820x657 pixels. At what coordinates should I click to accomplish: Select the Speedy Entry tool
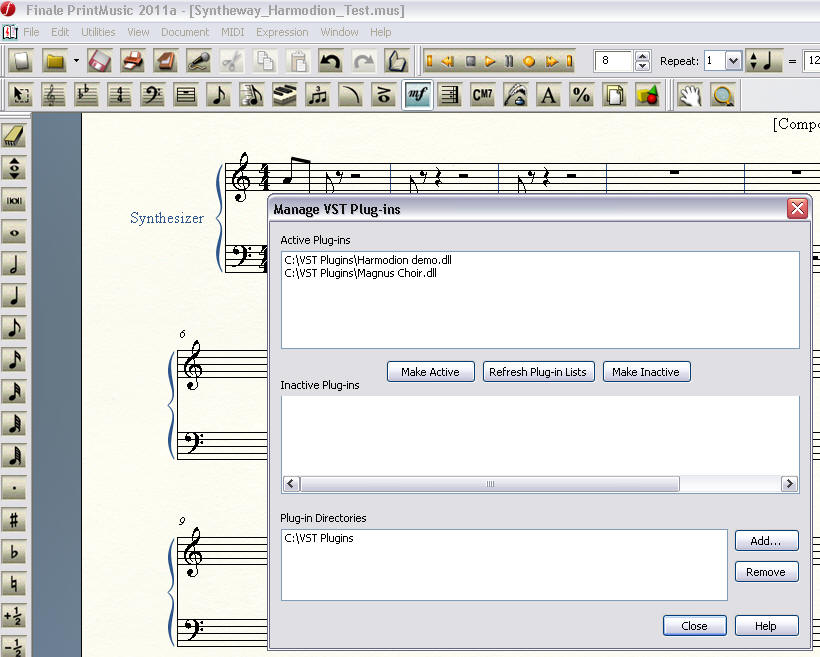point(252,95)
